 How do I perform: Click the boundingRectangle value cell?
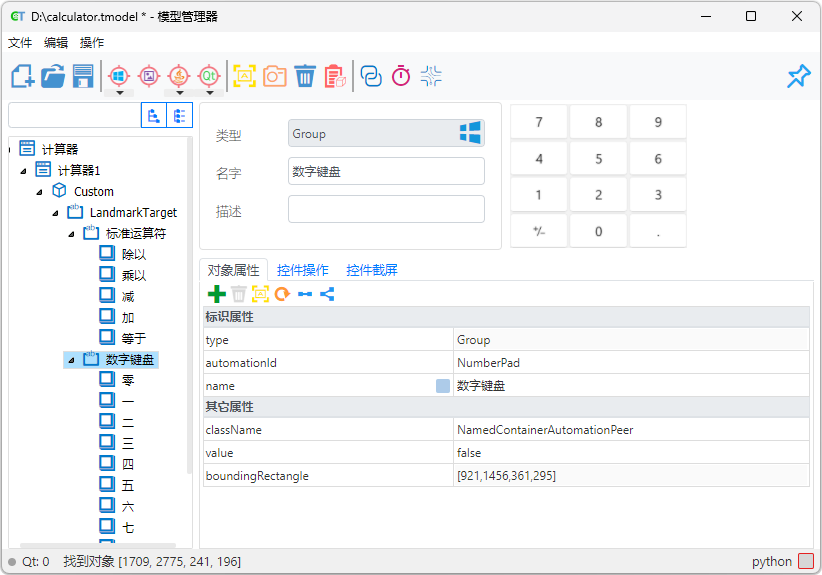pyautogui.click(x=631, y=476)
